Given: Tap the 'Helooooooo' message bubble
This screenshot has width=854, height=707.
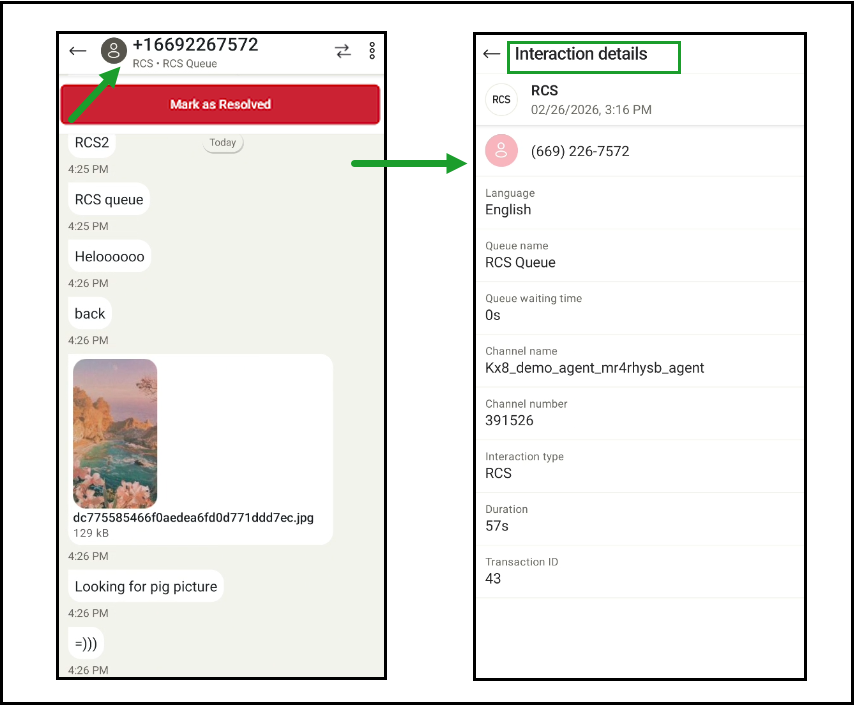Looking at the screenshot, I should click(x=110, y=257).
